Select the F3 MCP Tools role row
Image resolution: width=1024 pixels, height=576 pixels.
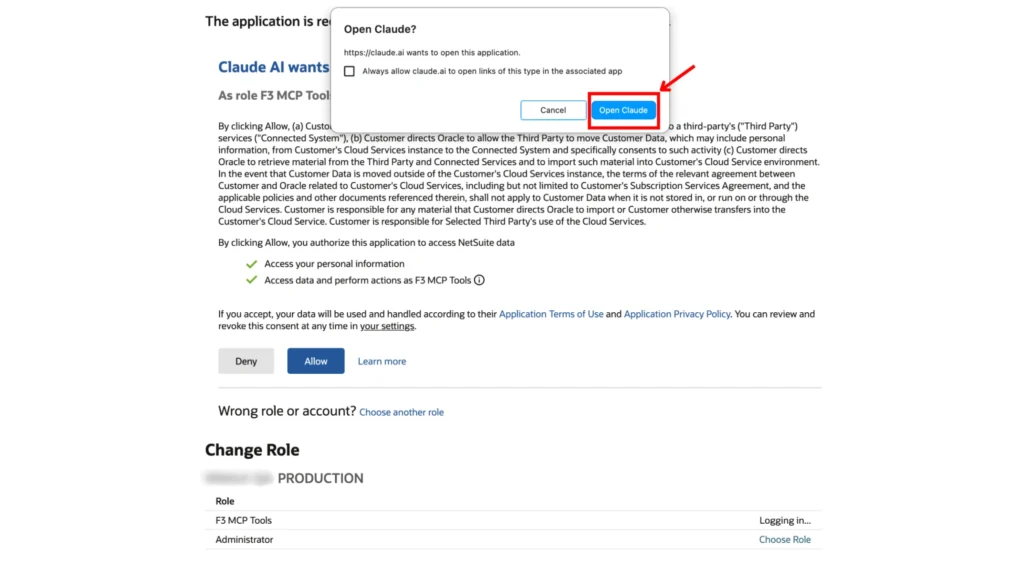(x=244, y=520)
